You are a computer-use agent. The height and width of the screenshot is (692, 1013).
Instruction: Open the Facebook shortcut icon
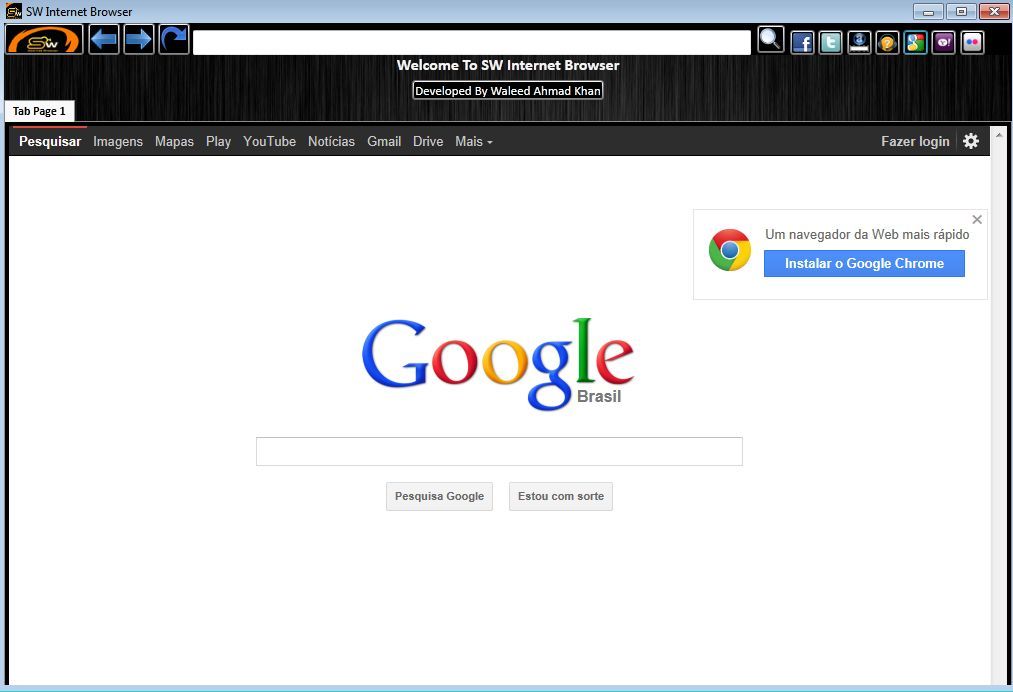coord(802,43)
